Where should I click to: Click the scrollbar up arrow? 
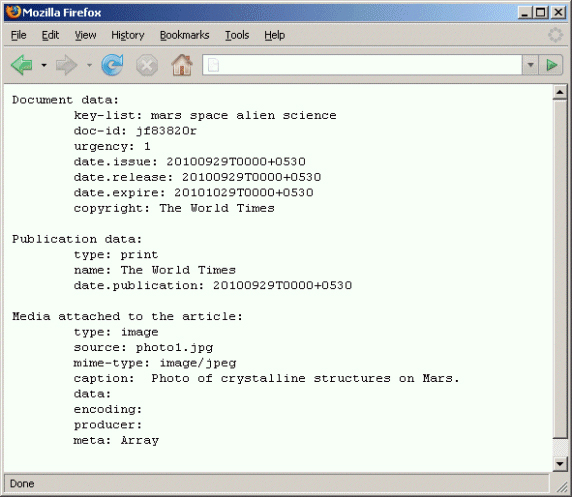[560, 92]
